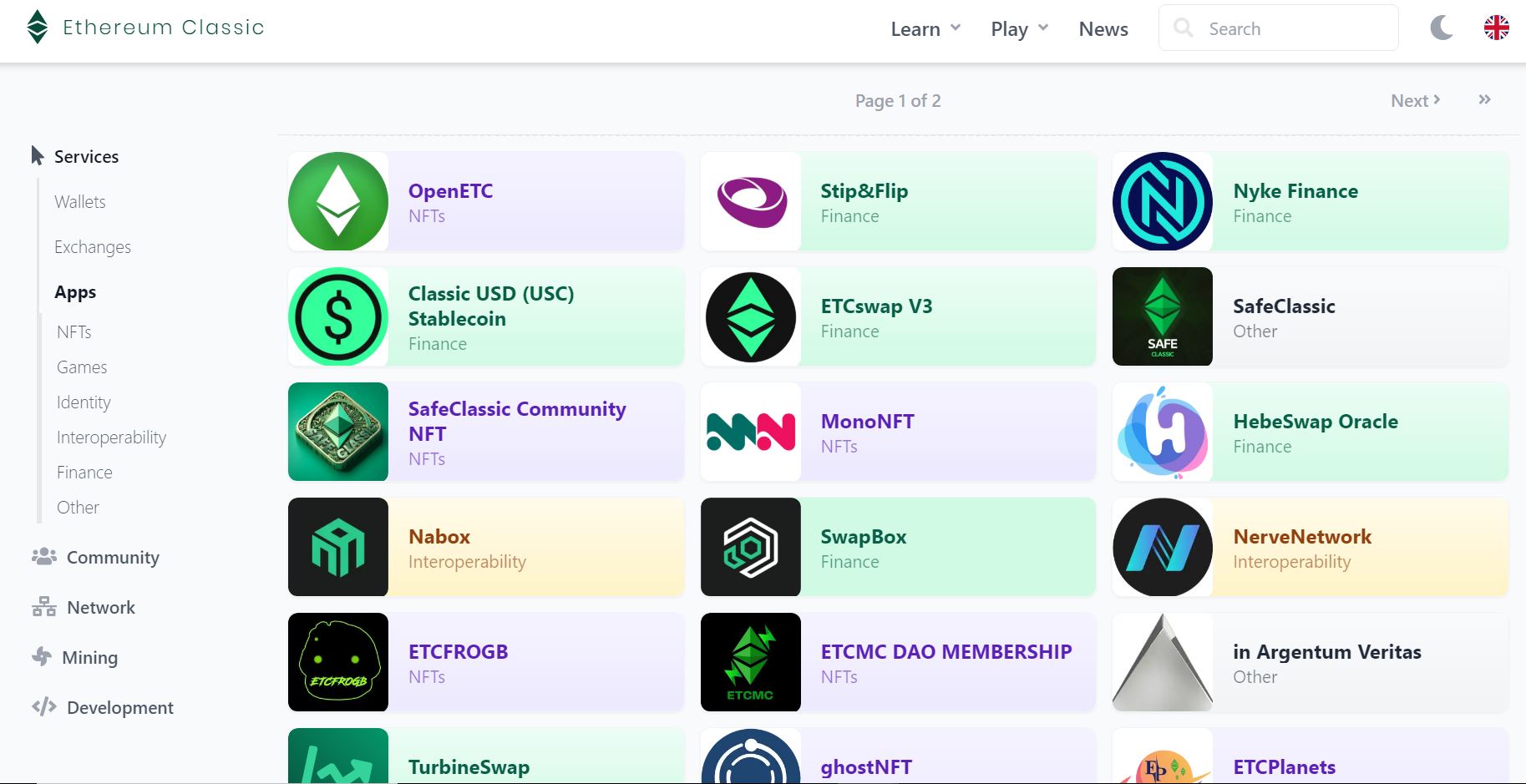
Task: Click the Mining fan icon
Action: (x=42, y=656)
